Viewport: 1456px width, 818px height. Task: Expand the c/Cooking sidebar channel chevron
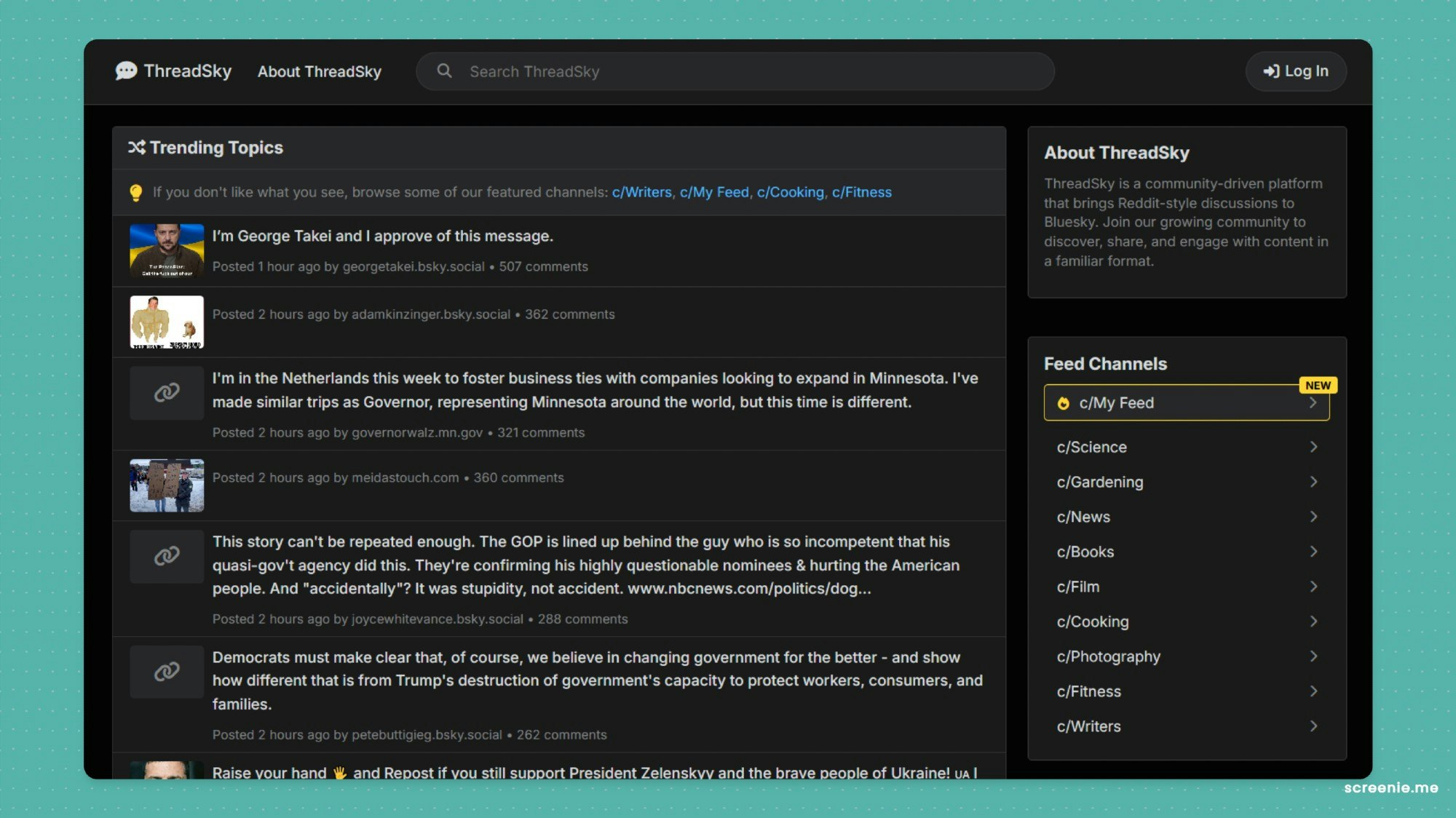point(1313,622)
